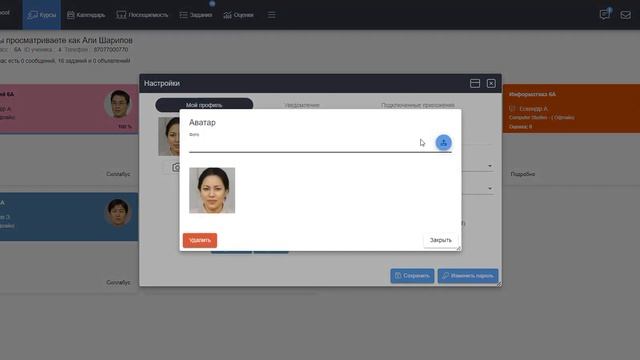This screenshot has width=640, height=360.
Task: Maximize the Настройки window icon
Action: [x=475, y=83]
